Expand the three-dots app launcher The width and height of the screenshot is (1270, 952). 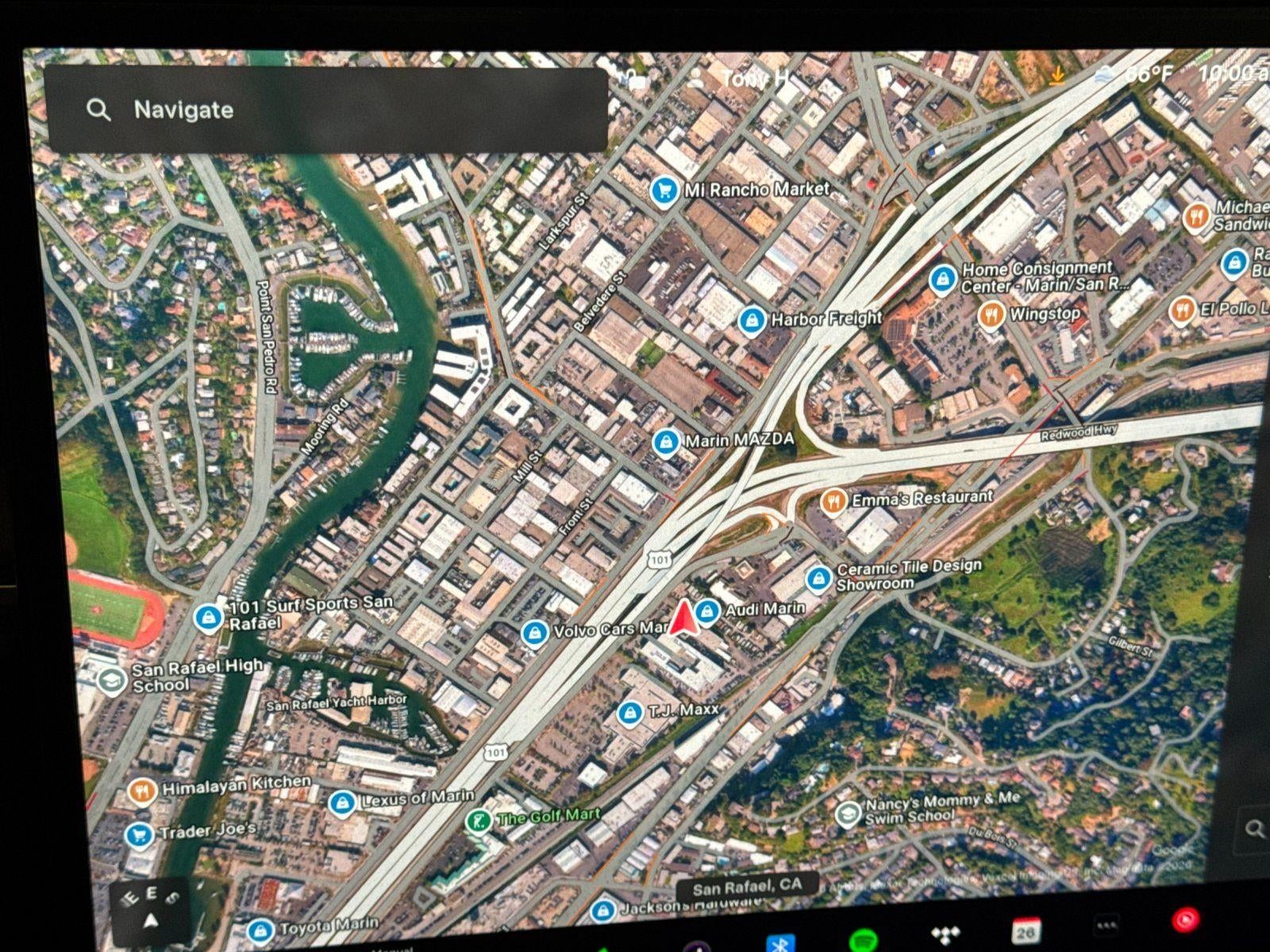[x=1106, y=925]
